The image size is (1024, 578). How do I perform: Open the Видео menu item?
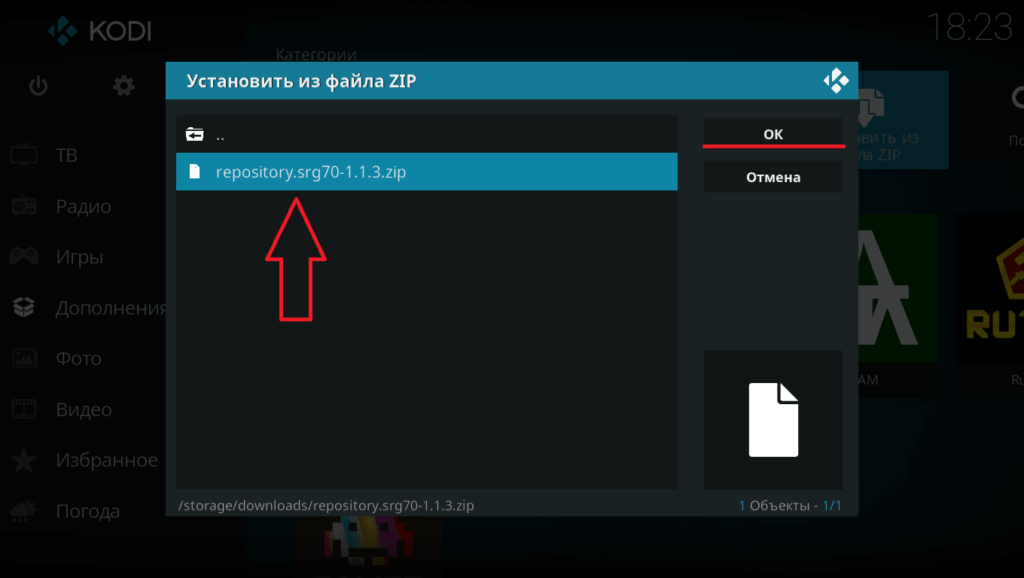(x=84, y=409)
